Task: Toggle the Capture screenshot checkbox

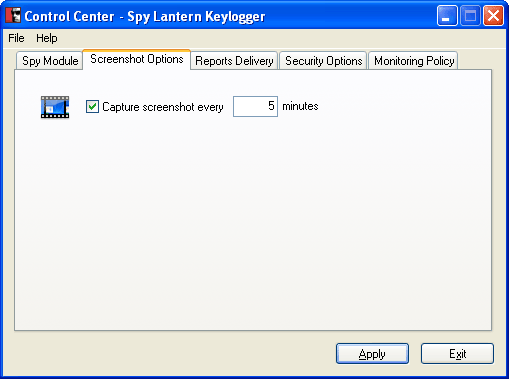Action: tap(92, 107)
